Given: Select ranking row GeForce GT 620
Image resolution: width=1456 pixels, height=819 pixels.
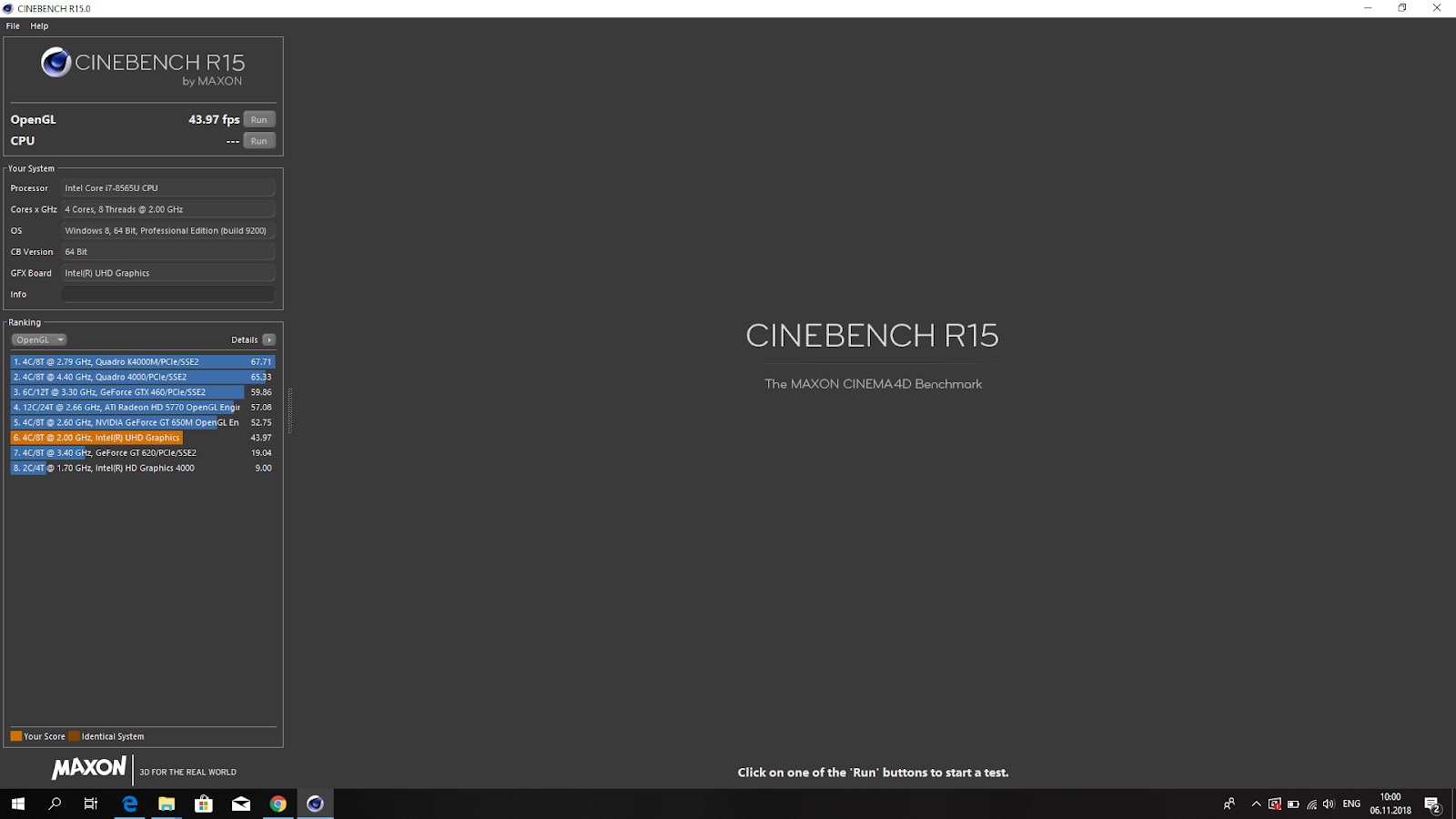Looking at the screenshot, I should coord(143,452).
